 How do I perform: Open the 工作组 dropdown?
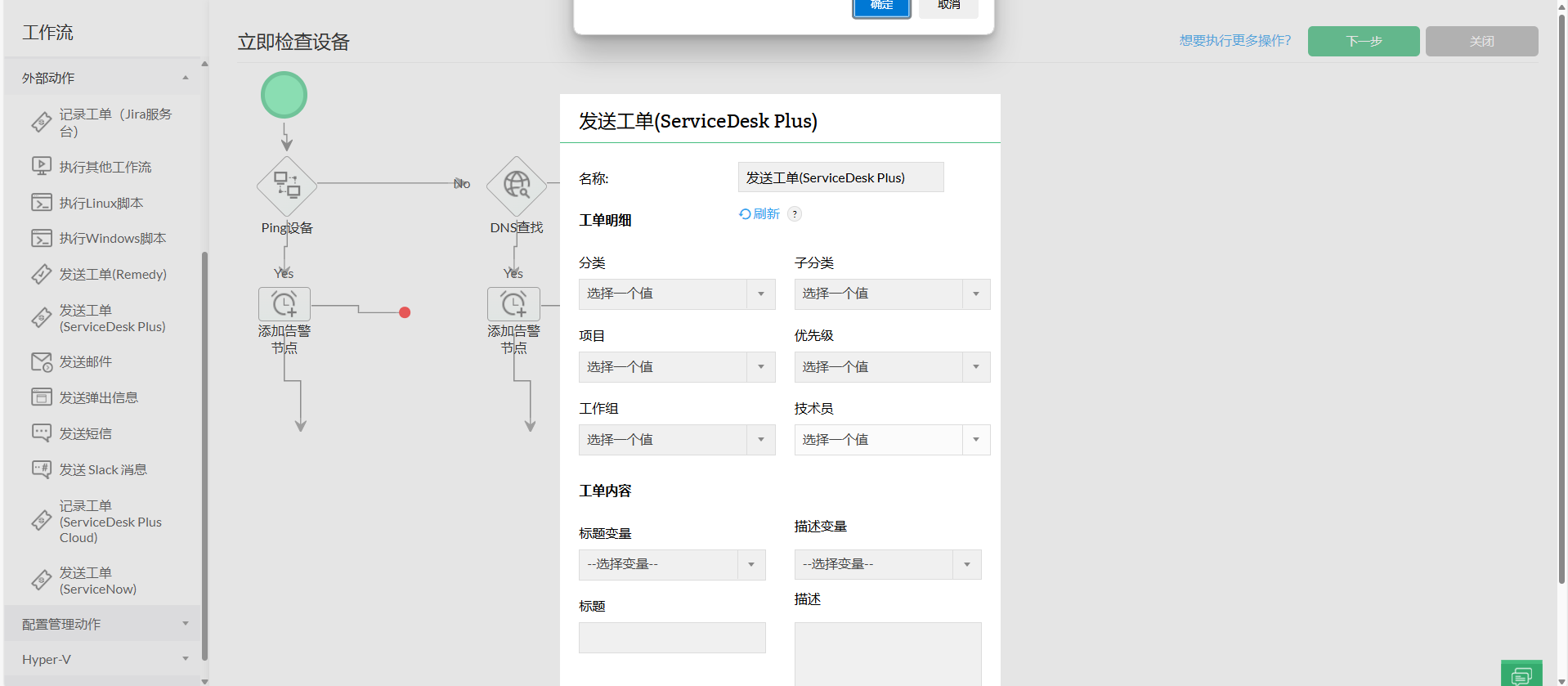point(677,440)
